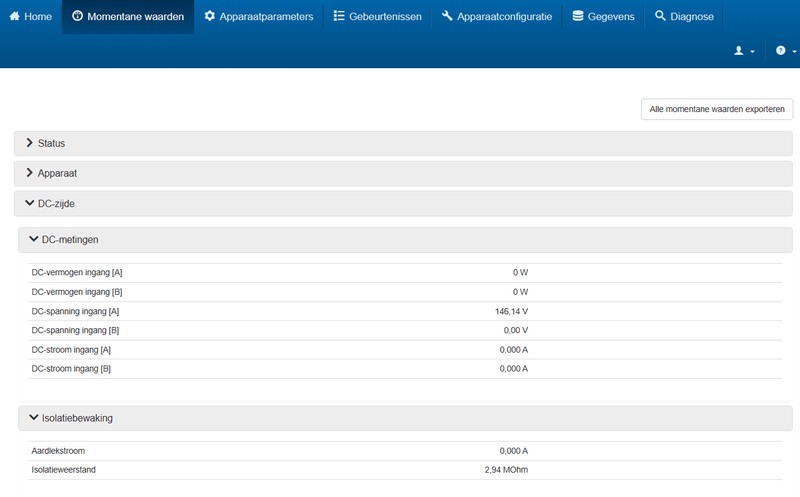Click the DC-zijde section heading text
The height and width of the screenshot is (497, 800).
(x=56, y=204)
